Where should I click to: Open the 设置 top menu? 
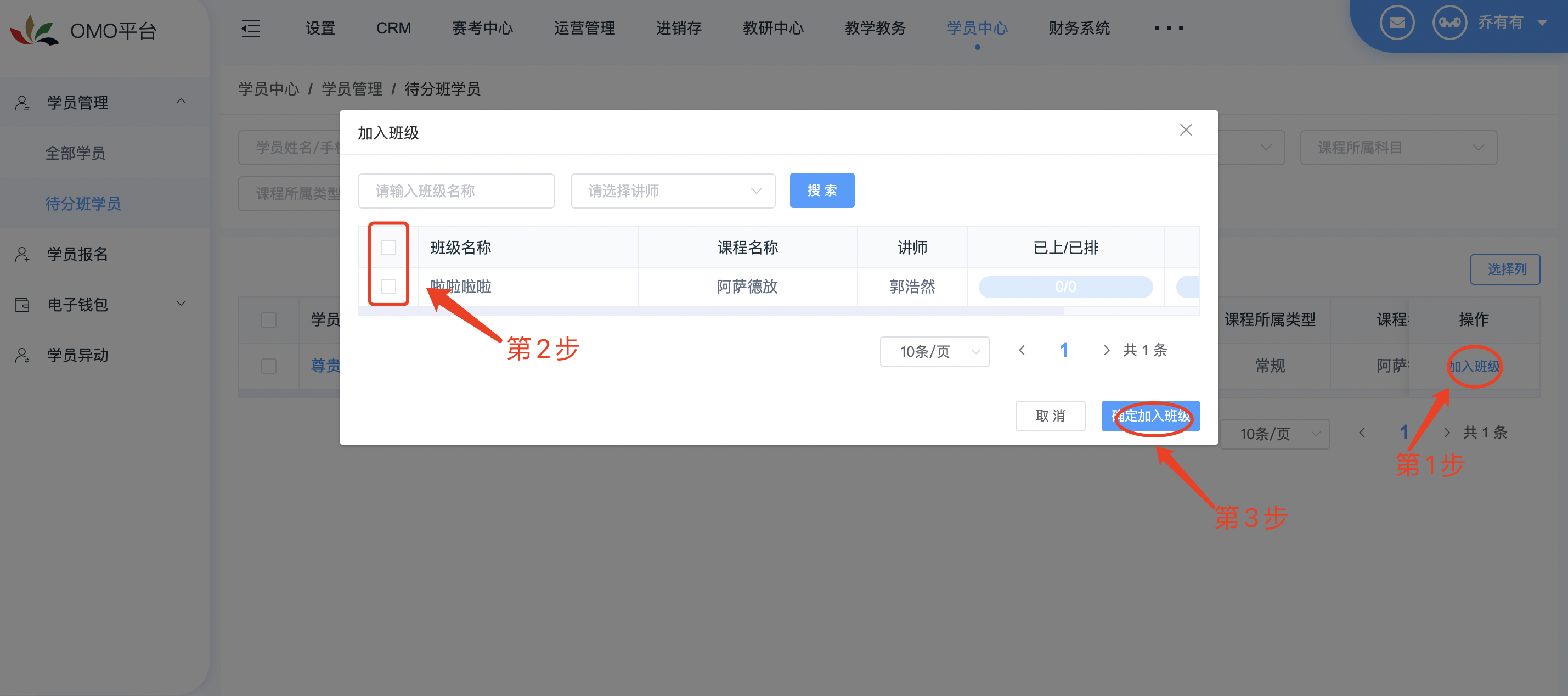320,28
